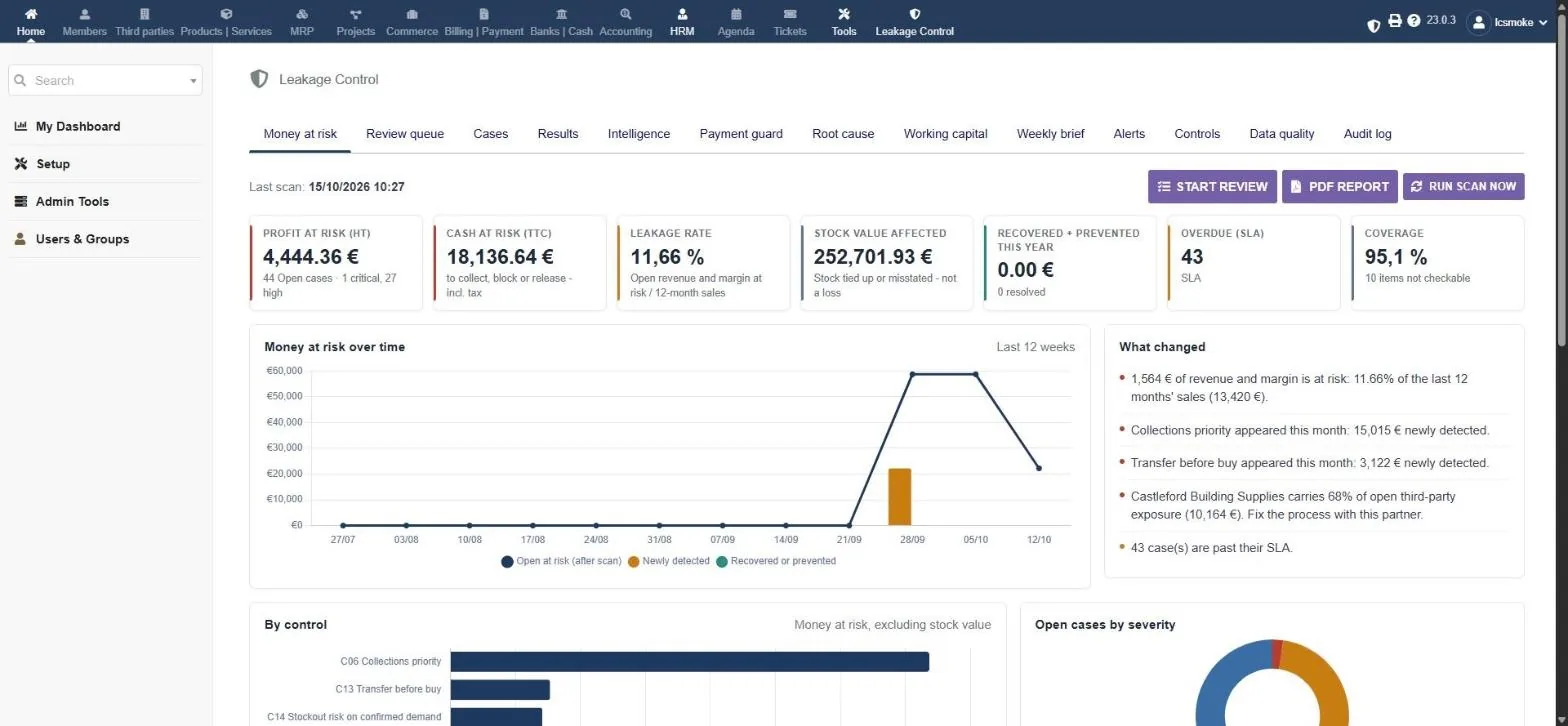1568x726 pixels.
Task: Click the PDF Report button
Action: (x=1339, y=186)
